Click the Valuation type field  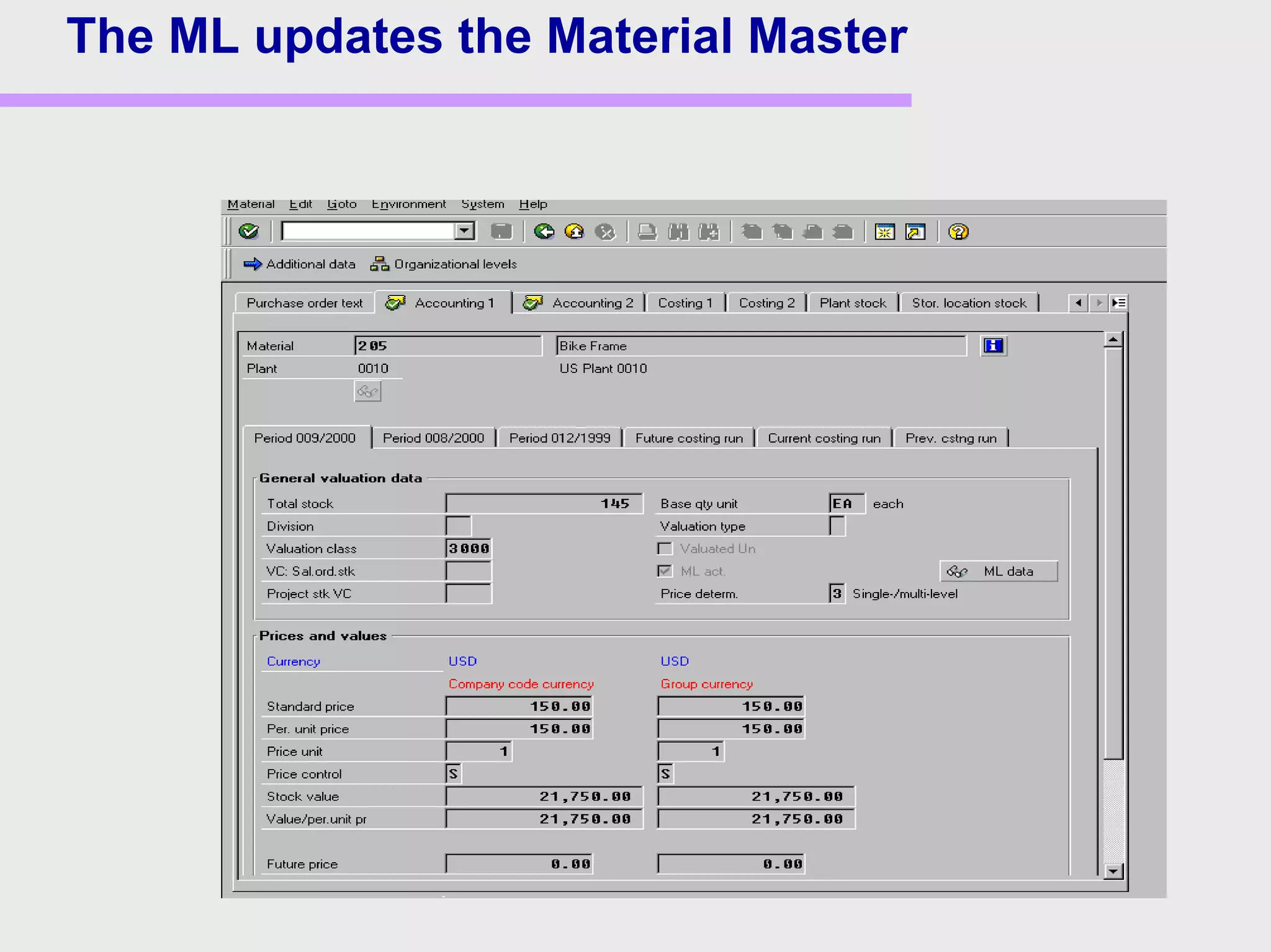(x=837, y=526)
